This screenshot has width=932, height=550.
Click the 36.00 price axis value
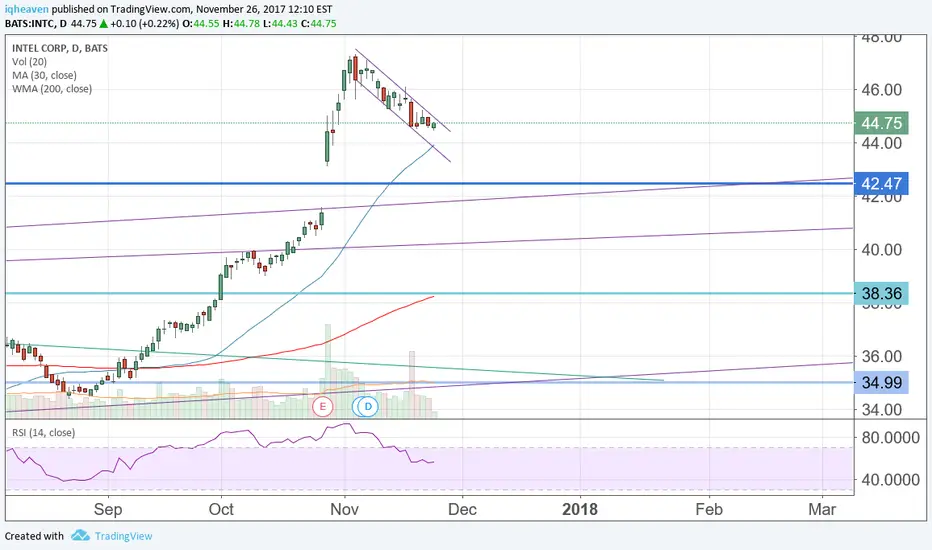882,357
